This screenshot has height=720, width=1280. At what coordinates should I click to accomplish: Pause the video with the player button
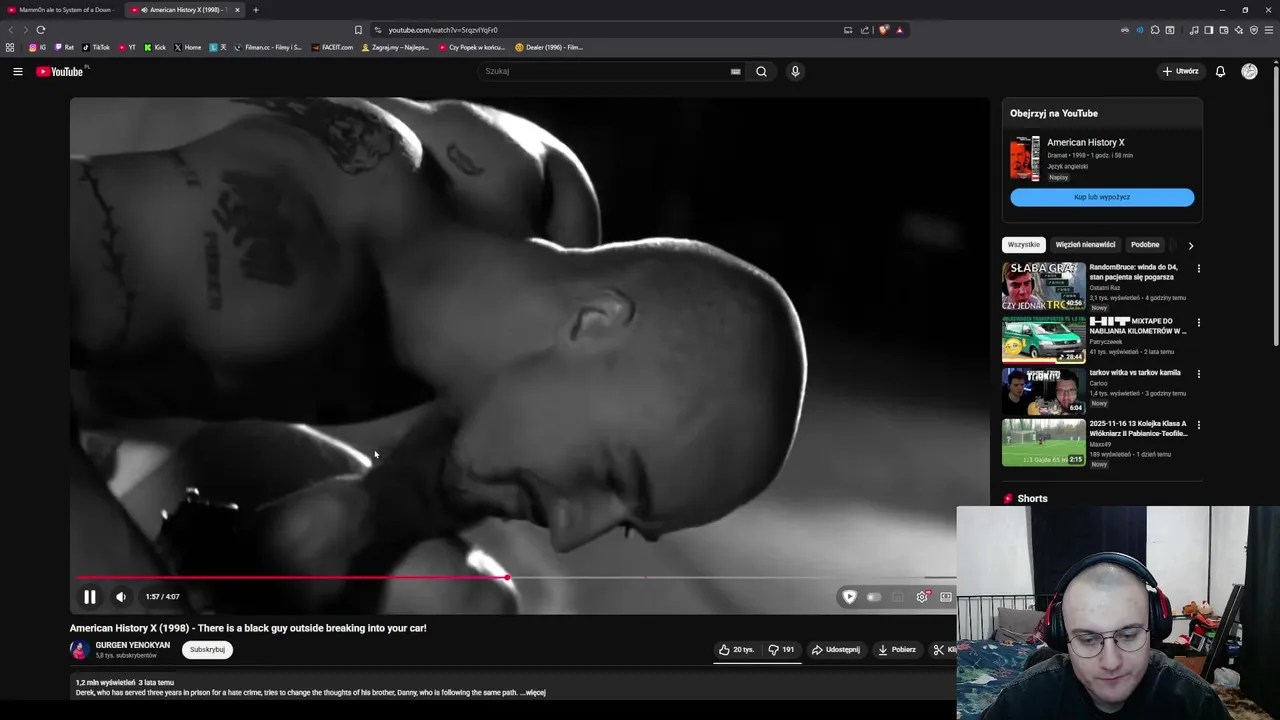coord(89,597)
